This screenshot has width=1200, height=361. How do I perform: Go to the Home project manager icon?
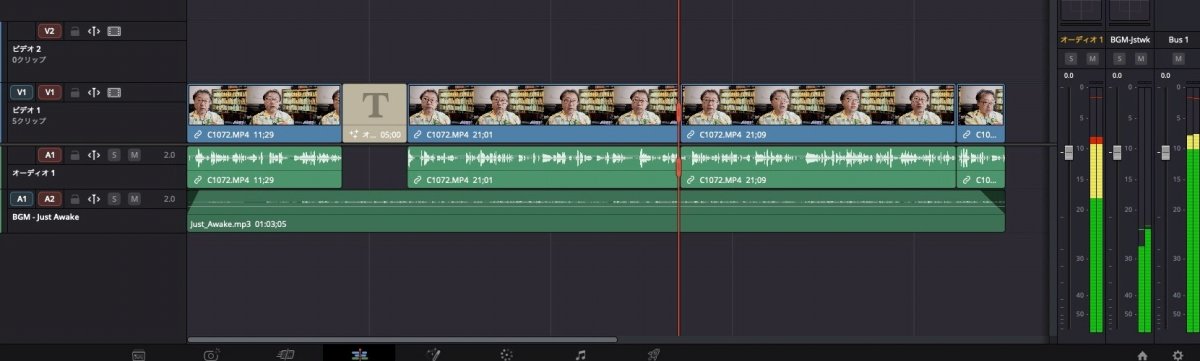(x=1142, y=354)
